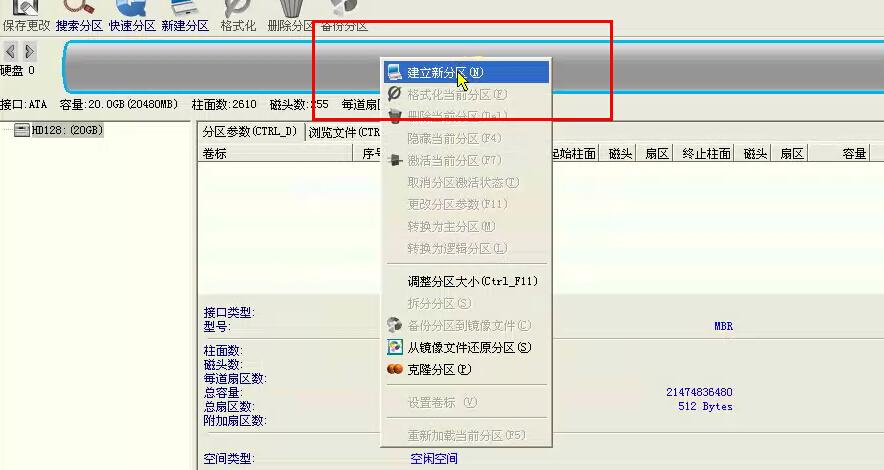The image size is (884, 470).
Task: Click the 扇区 column header before 终止柱面
Action: tap(656, 153)
